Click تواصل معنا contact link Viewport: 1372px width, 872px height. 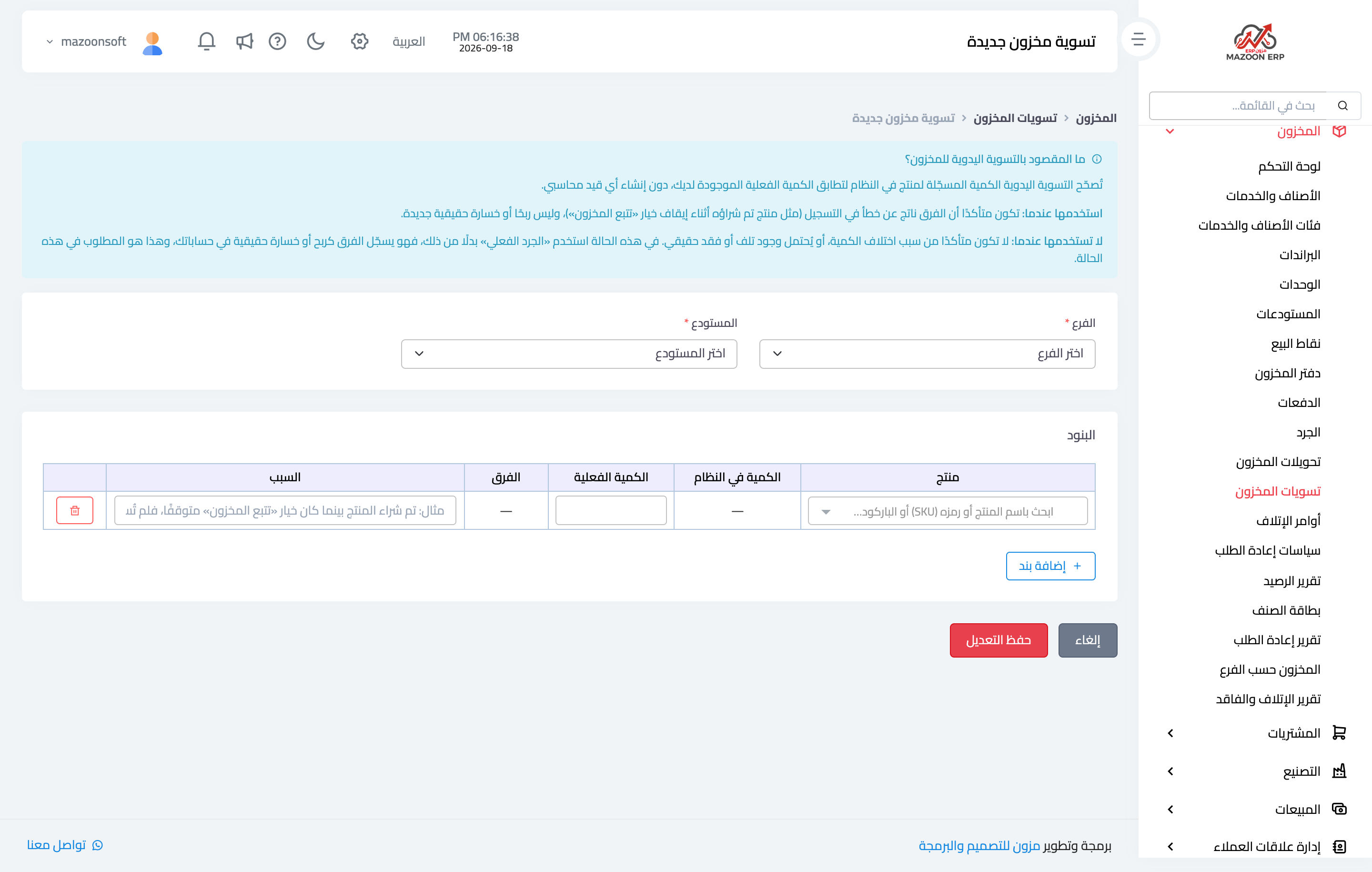tap(56, 845)
